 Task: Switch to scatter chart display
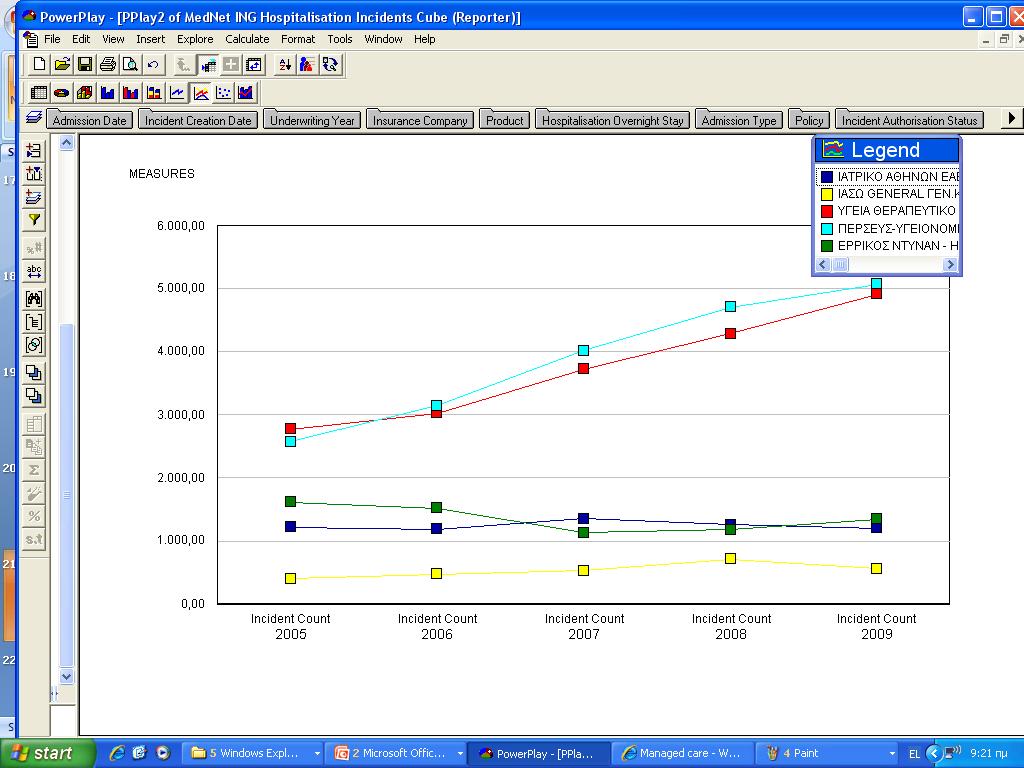(223, 93)
